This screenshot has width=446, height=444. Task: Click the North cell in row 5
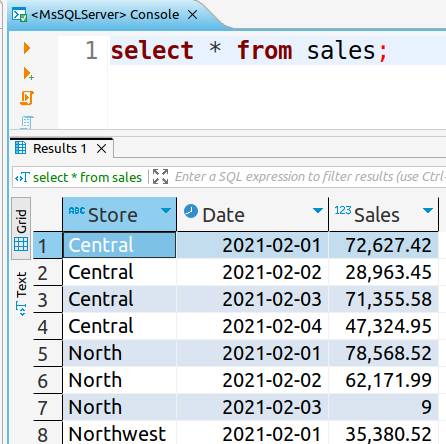click(119, 353)
